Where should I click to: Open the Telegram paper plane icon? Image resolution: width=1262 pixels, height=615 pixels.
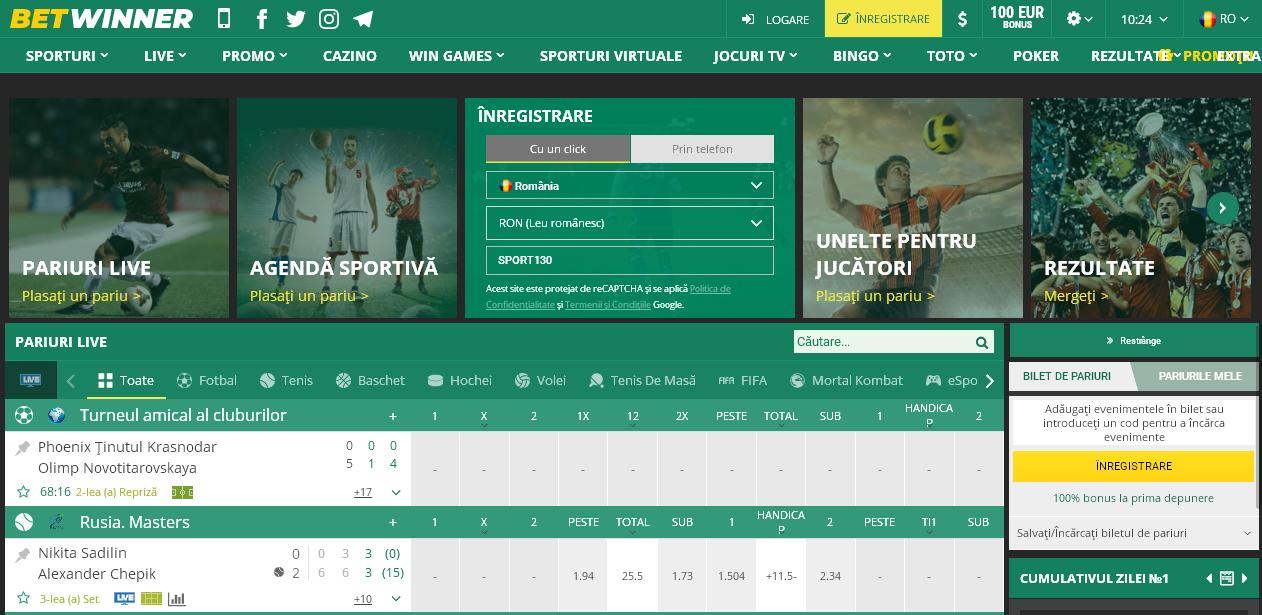click(x=363, y=18)
